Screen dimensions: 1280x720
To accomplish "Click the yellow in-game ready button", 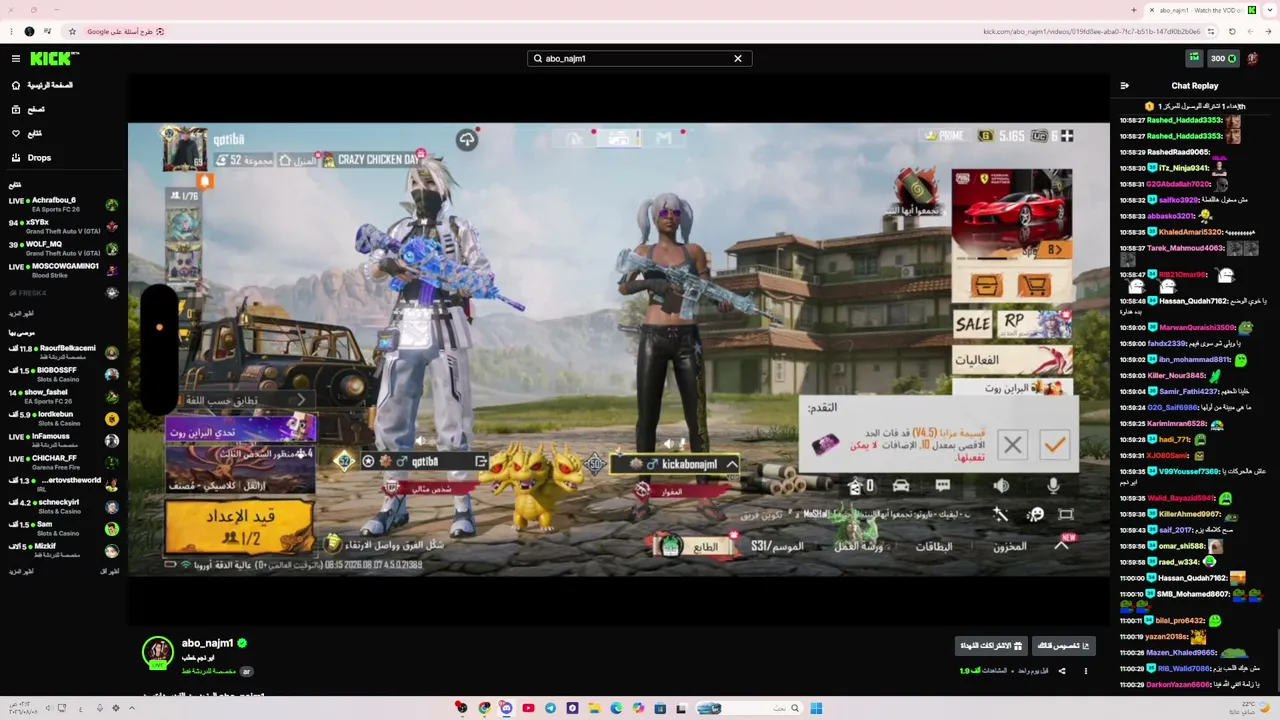I will tap(240, 527).
